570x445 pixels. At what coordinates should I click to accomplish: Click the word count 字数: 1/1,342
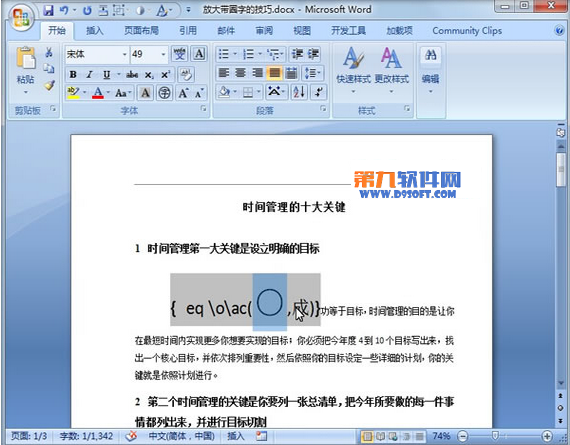[x=86, y=436]
